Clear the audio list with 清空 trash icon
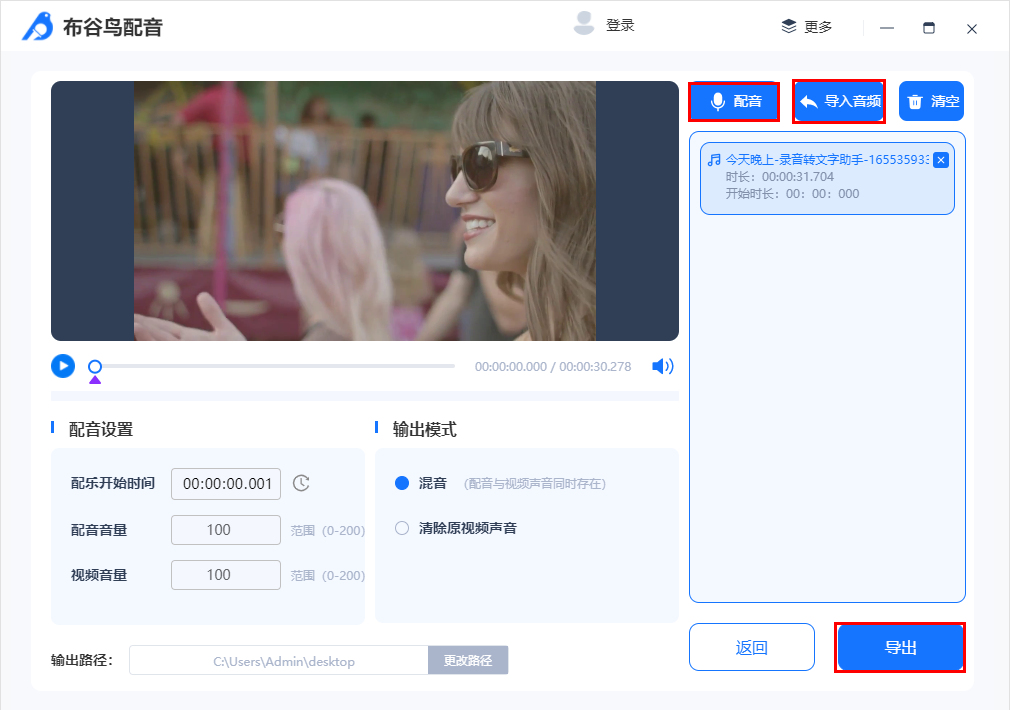 (x=931, y=101)
